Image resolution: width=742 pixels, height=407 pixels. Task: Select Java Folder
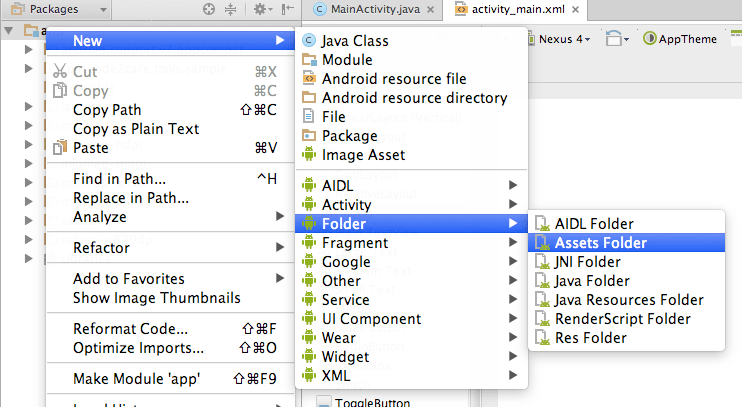(626, 281)
